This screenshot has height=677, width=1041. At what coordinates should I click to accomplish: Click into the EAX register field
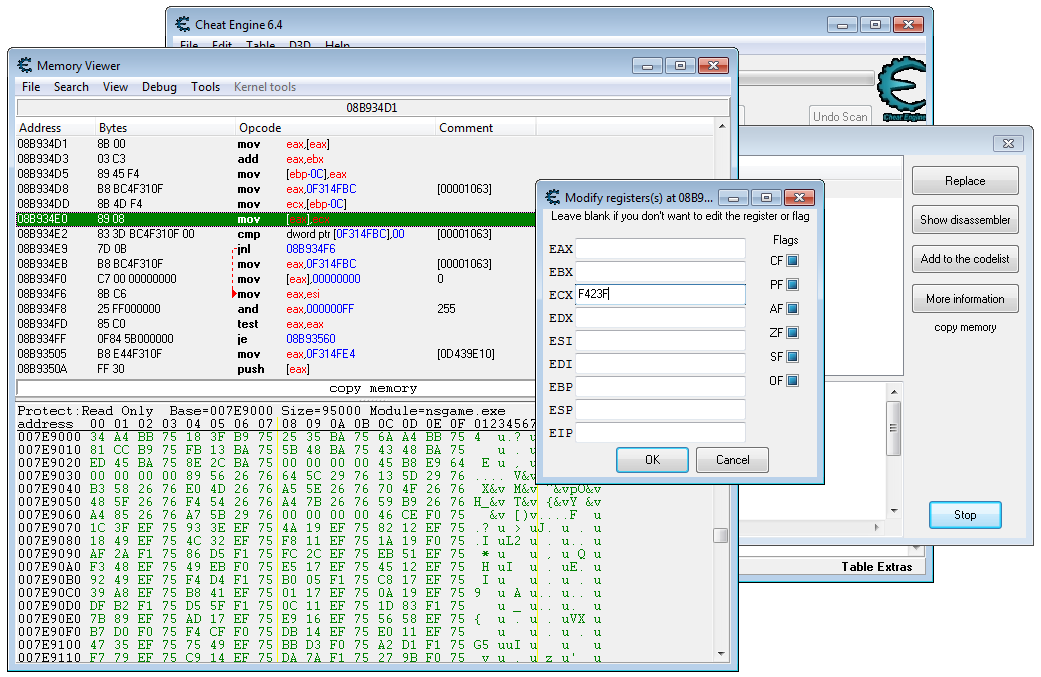pos(660,249)
